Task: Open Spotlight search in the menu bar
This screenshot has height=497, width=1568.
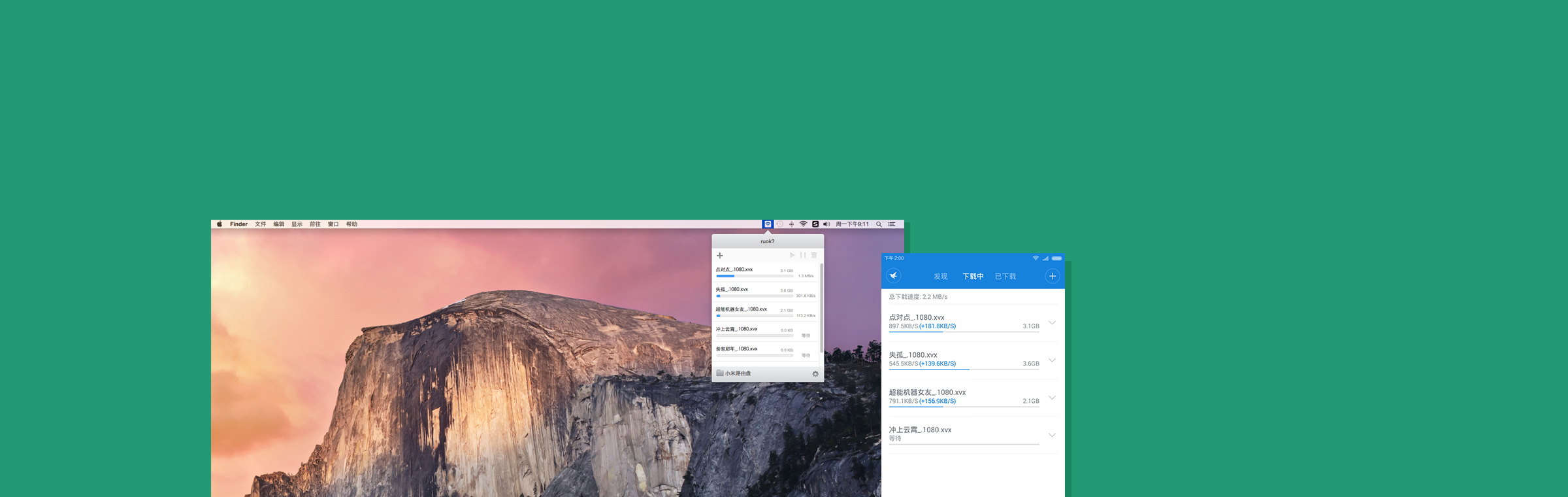Action: 879,224
